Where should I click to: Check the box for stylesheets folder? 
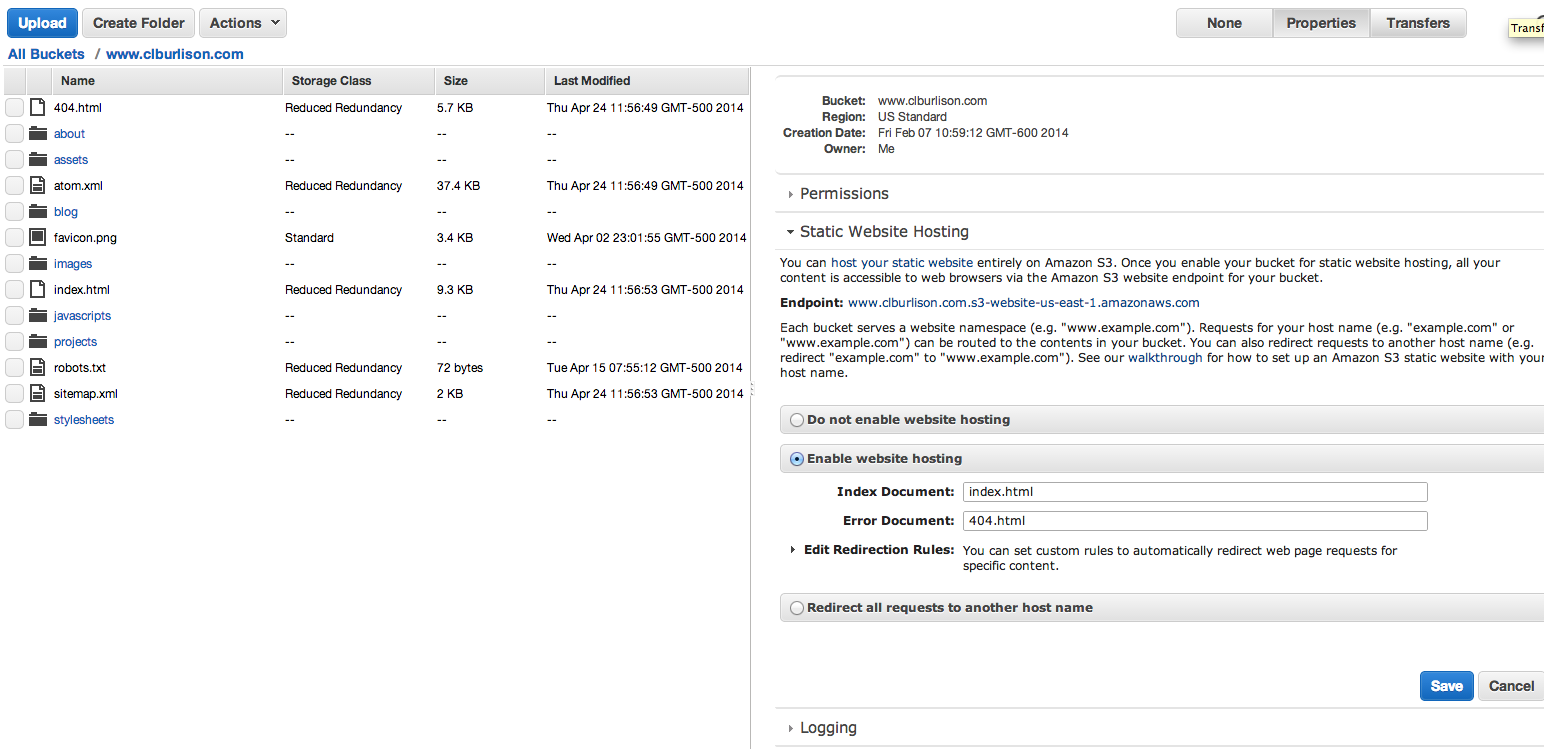[14, 419]
